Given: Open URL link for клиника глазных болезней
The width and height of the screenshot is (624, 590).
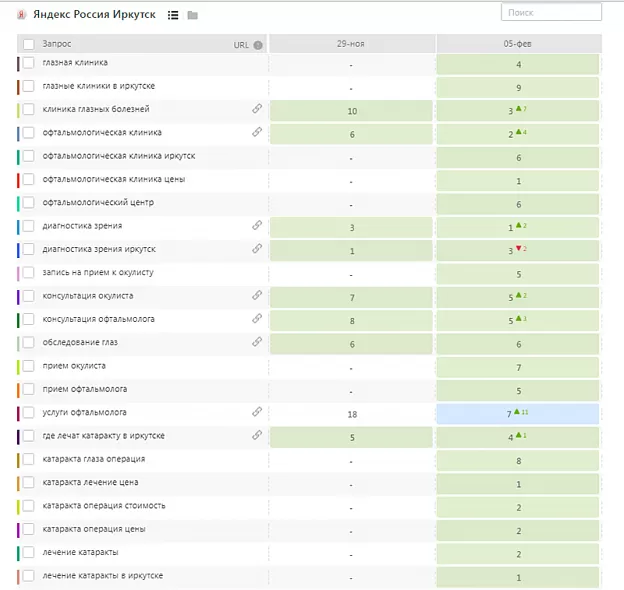Looking at the screenshot, I should tap(257, 109).
